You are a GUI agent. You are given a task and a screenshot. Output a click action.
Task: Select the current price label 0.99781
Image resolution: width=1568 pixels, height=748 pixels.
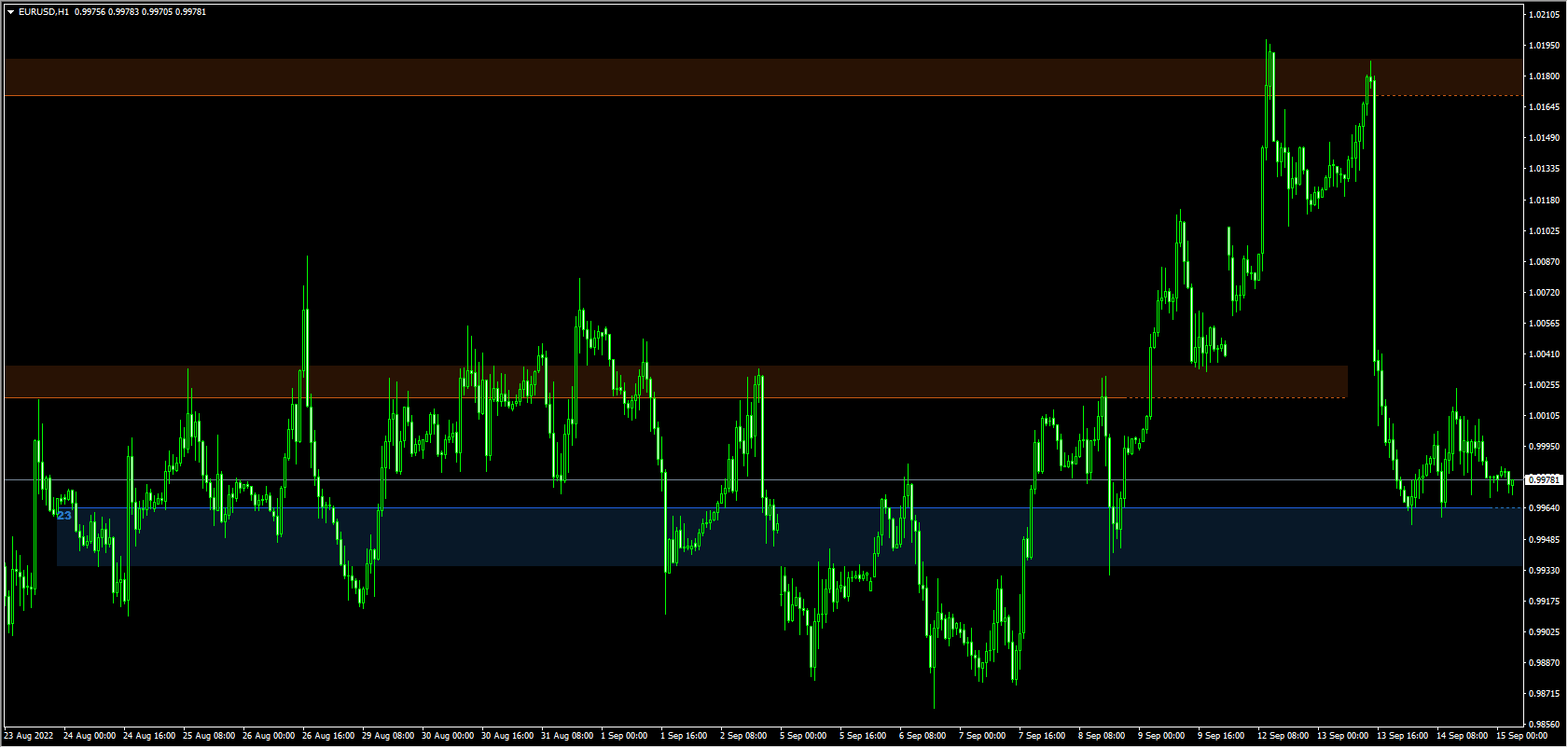tap(1544, 479)
